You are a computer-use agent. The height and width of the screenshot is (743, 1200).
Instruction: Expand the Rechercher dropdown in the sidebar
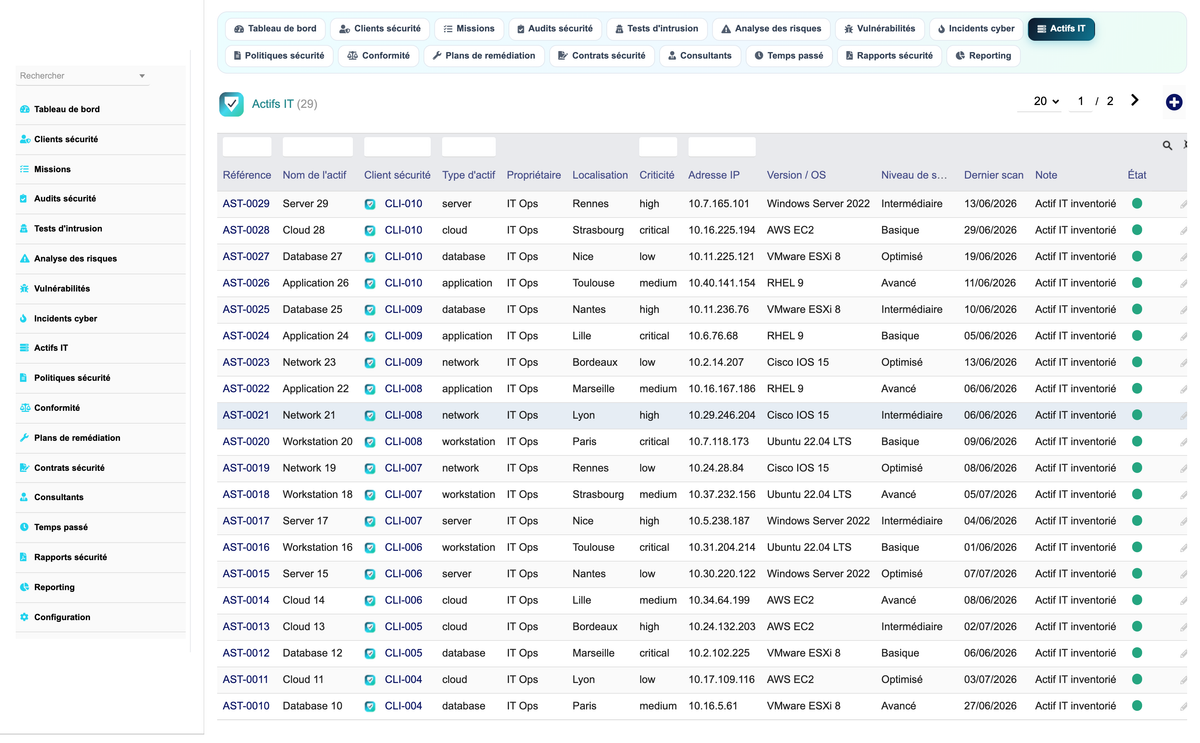(142, 76)
